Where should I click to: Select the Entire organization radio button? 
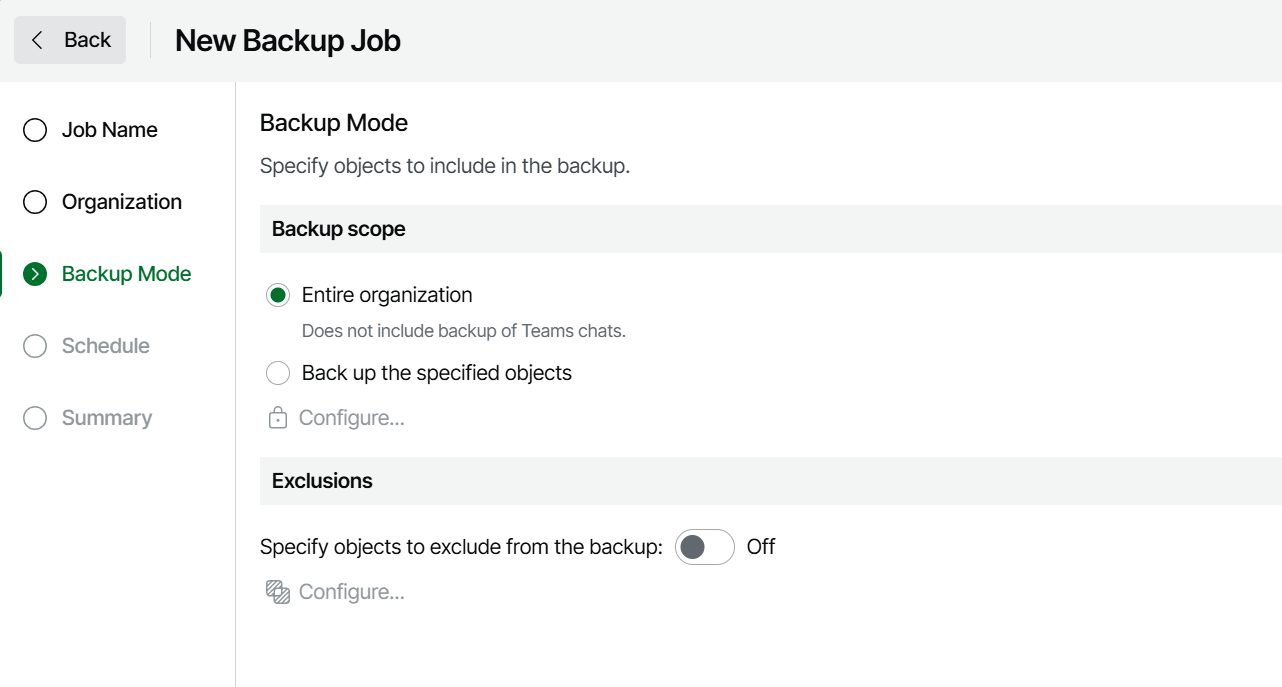(278, 295)
